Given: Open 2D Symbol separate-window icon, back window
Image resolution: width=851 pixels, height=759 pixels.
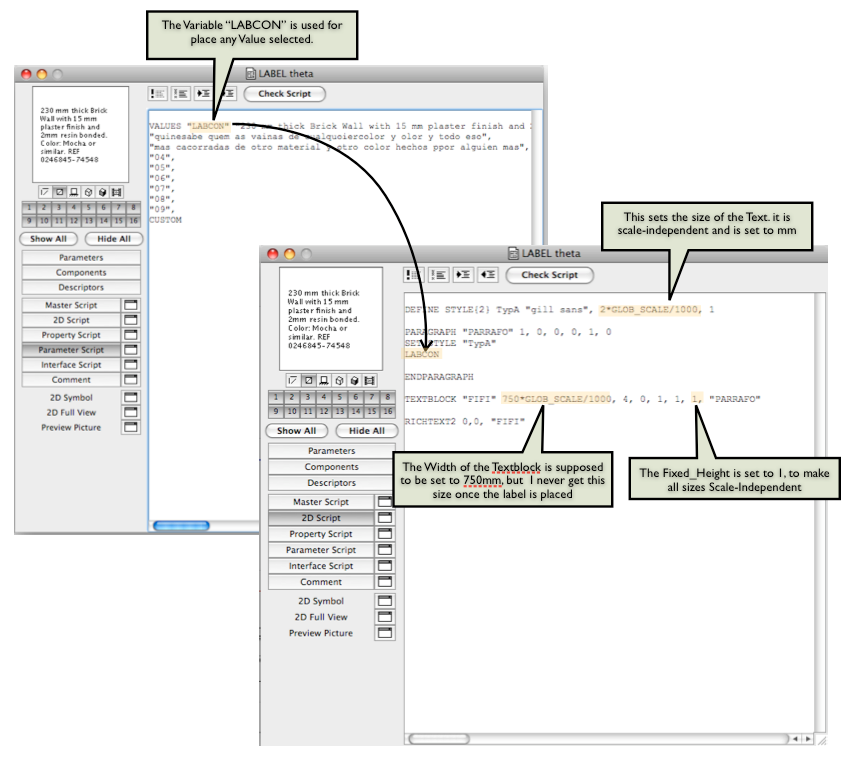Looking at the screenshot, I should pyautogui.click(x=131, y=397).
